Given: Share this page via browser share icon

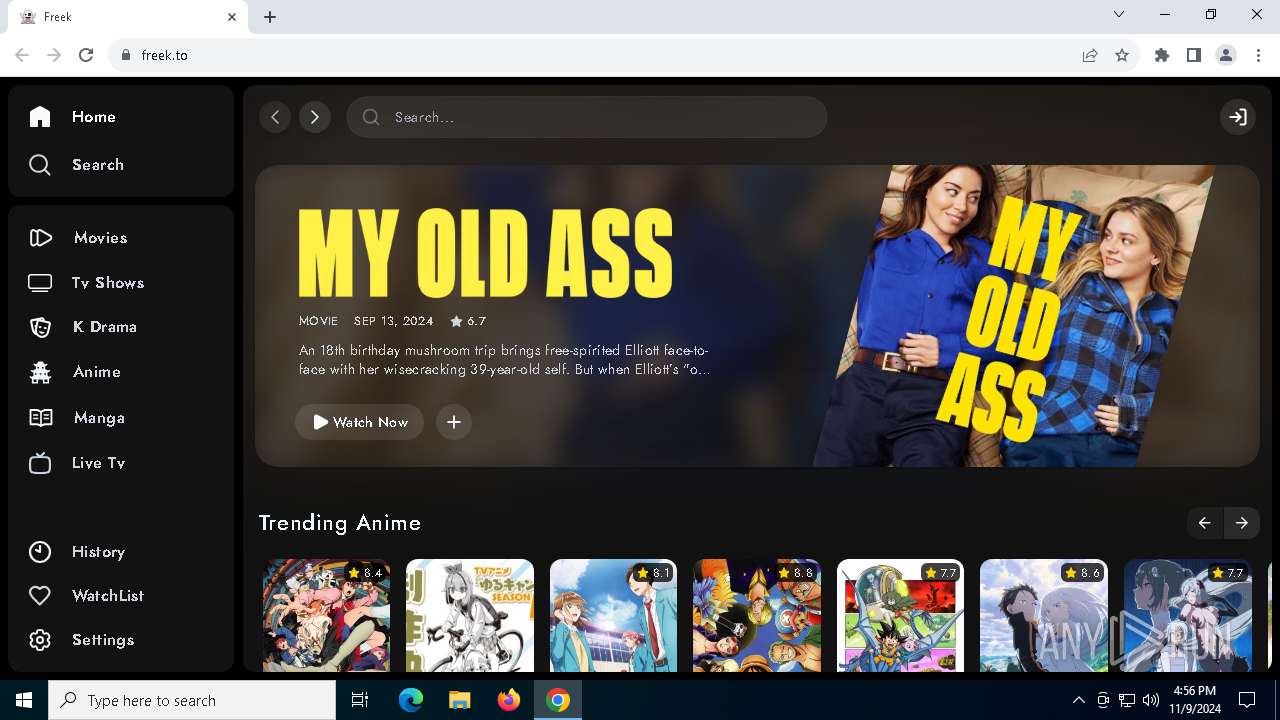Looking at the screenshot, I should (1090, 55).
